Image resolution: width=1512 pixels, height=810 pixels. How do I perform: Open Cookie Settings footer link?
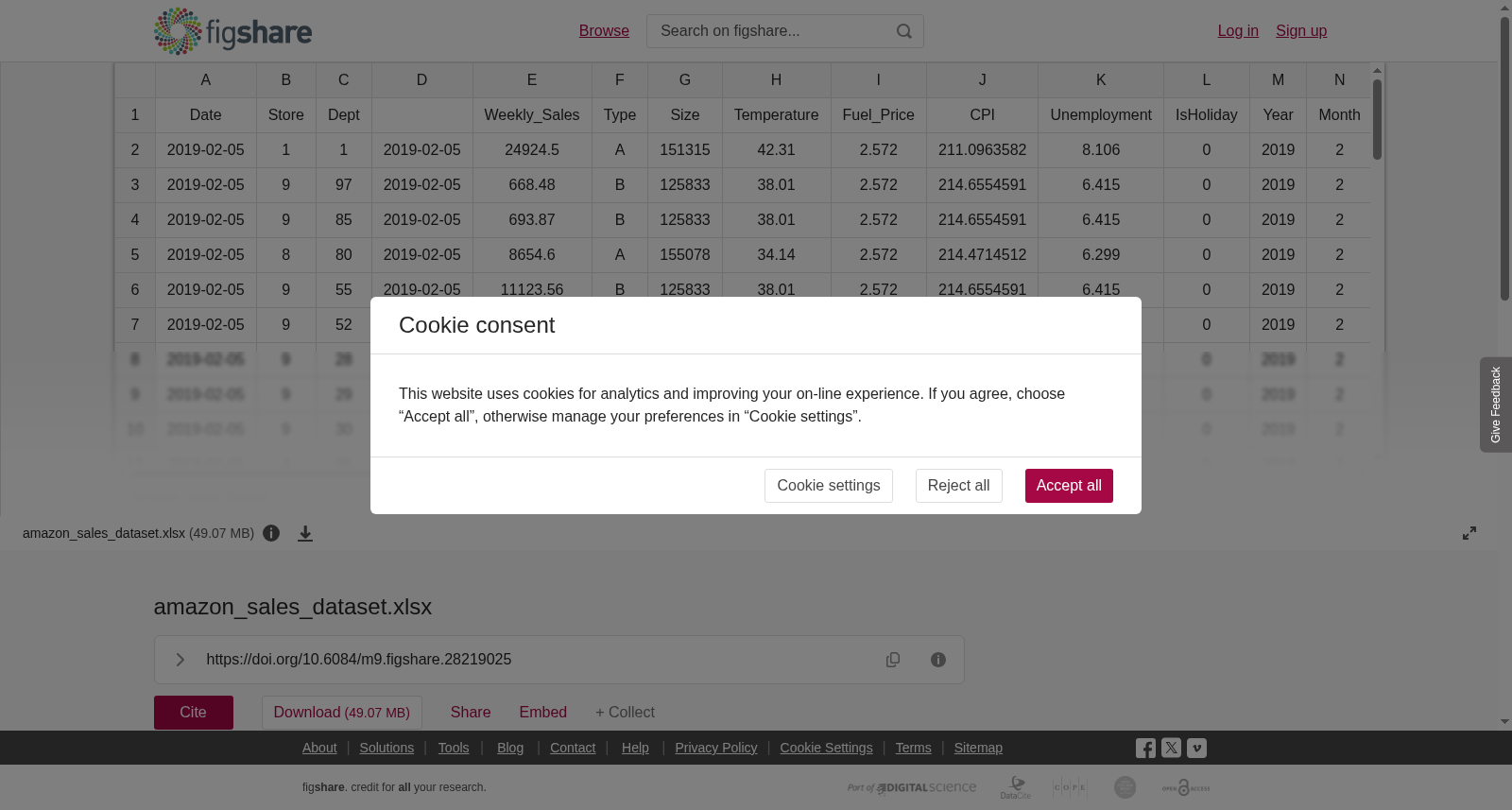(826, 748)
